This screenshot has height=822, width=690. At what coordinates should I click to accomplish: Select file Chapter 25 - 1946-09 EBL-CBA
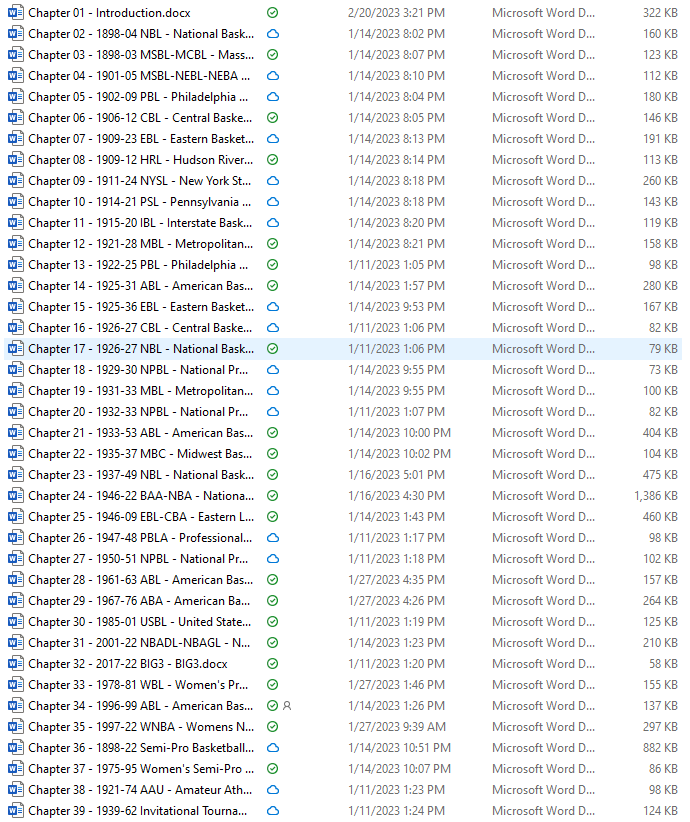[141, 516]
